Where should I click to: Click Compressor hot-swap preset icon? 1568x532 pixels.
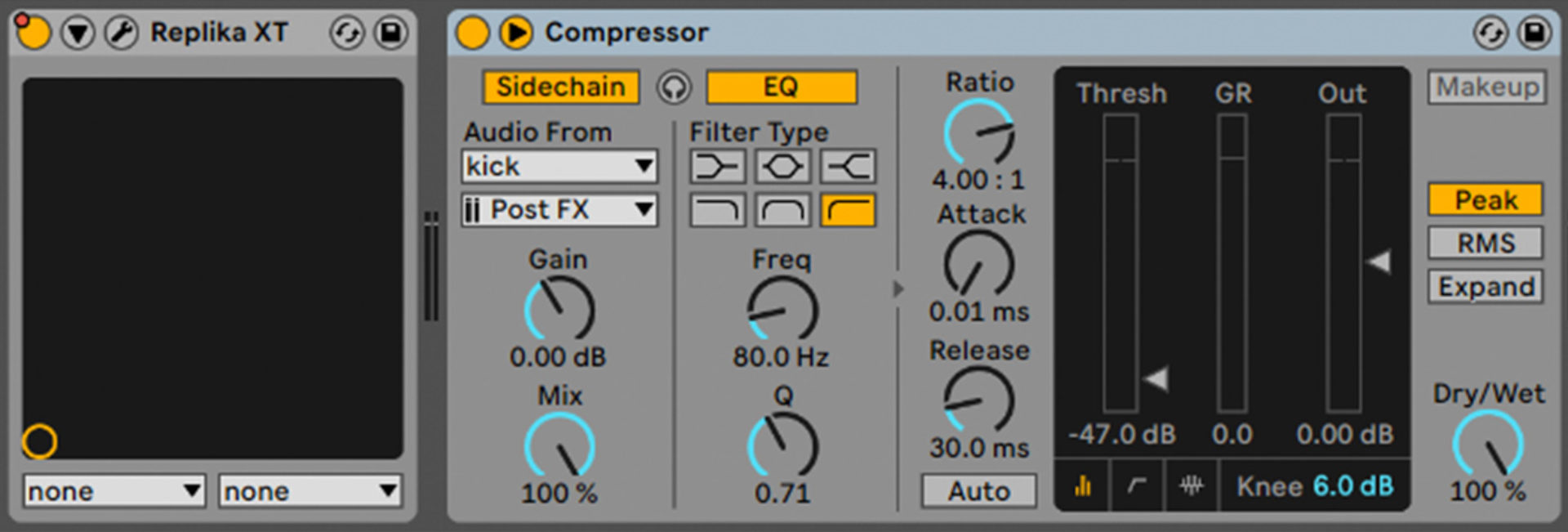(x=1490, y=34)
